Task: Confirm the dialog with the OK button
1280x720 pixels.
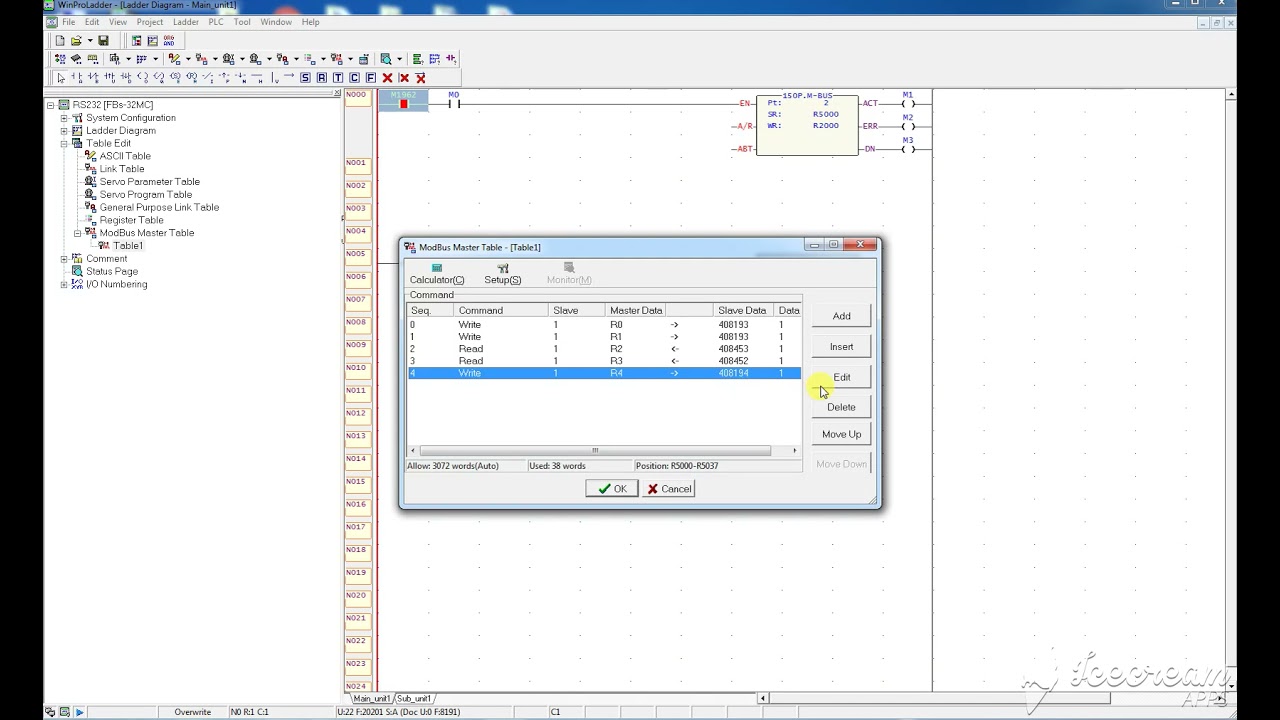Action: pos(612,489)
